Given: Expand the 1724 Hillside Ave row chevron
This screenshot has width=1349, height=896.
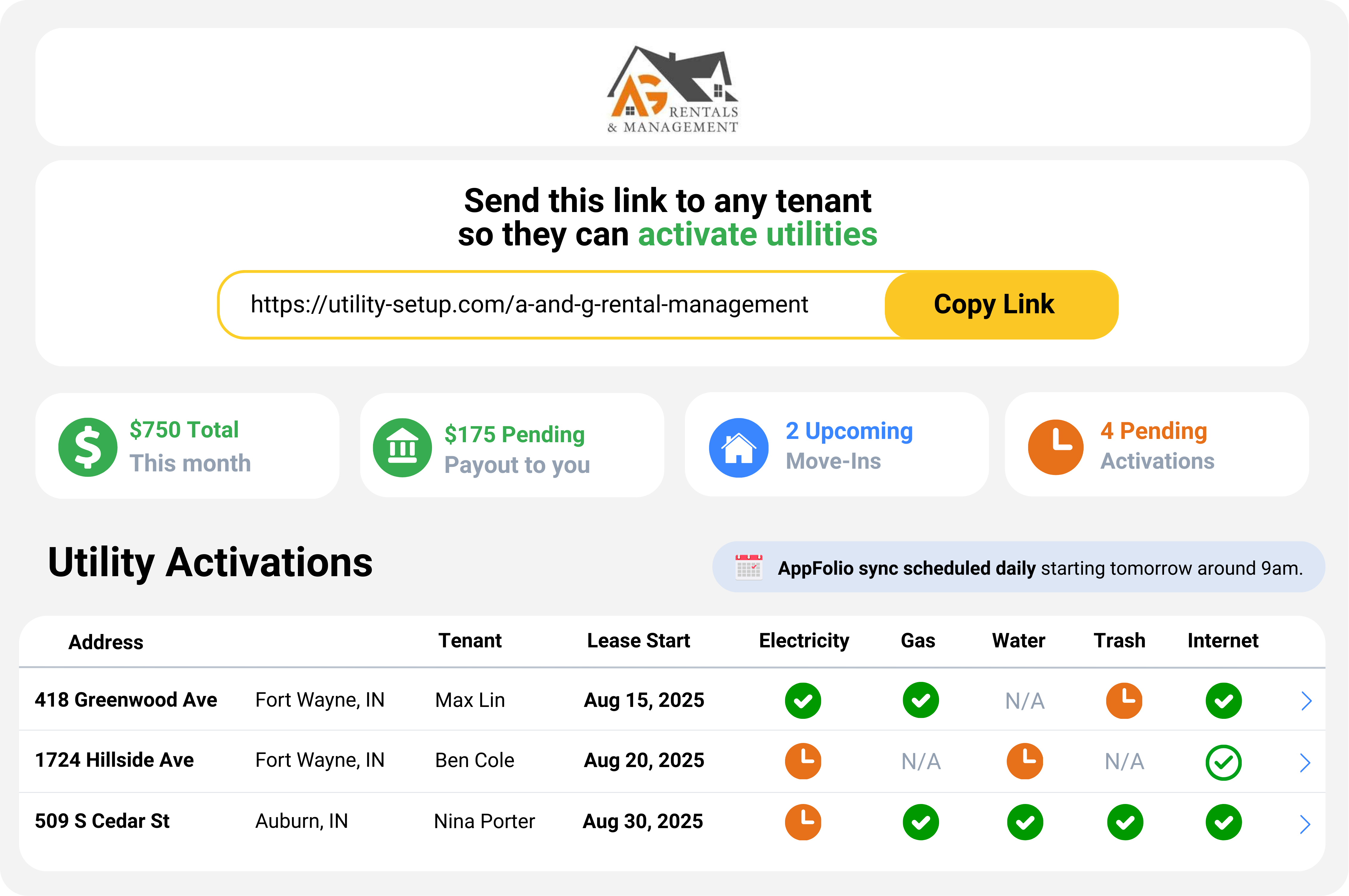Looking at the screenshot, I should [x=1304, y=762].
